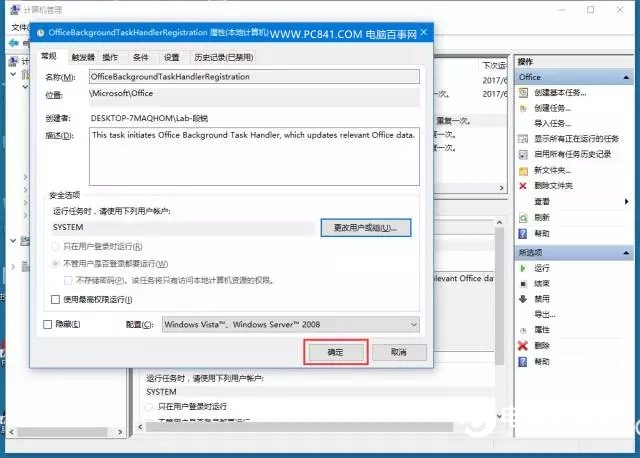Click the 帮助 icon under 所选项 section
Image resolution: width=640 pixels, height=458 pixels.
click(523, 362)
